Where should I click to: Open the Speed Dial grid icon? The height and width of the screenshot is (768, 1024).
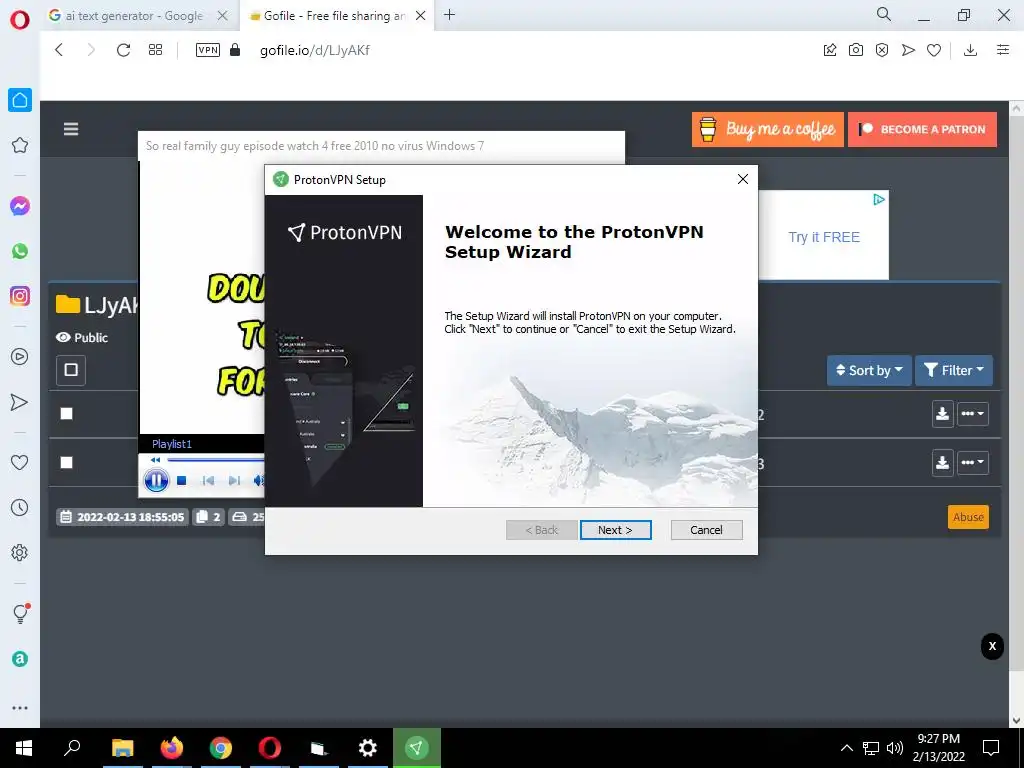coord(155,50)
